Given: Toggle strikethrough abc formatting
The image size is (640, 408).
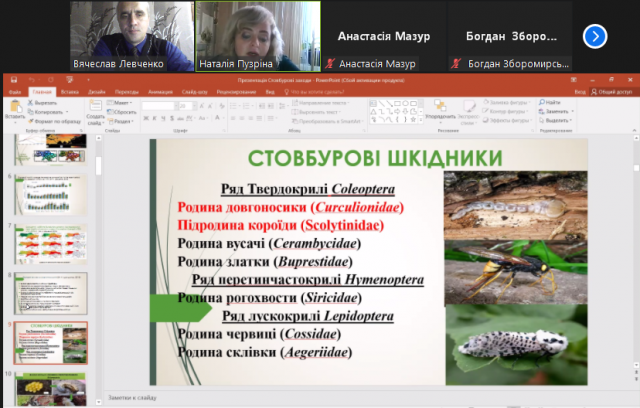Looking at the screenshot, I should point(180,118).
